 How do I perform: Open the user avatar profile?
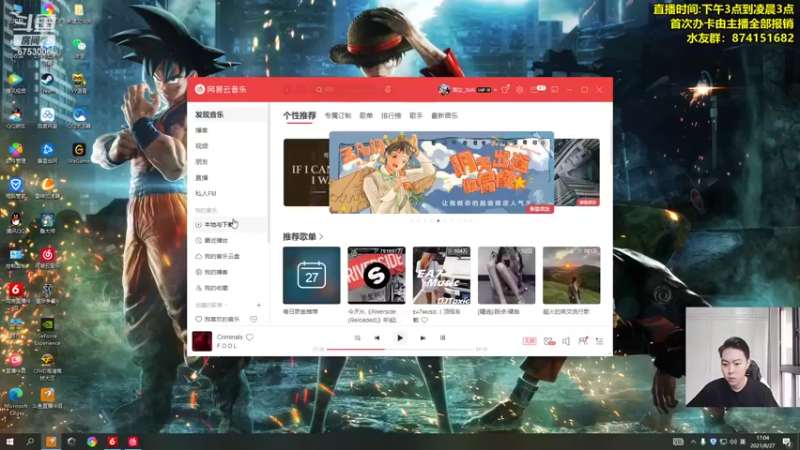pyautogui.click(x=444, y=90)
